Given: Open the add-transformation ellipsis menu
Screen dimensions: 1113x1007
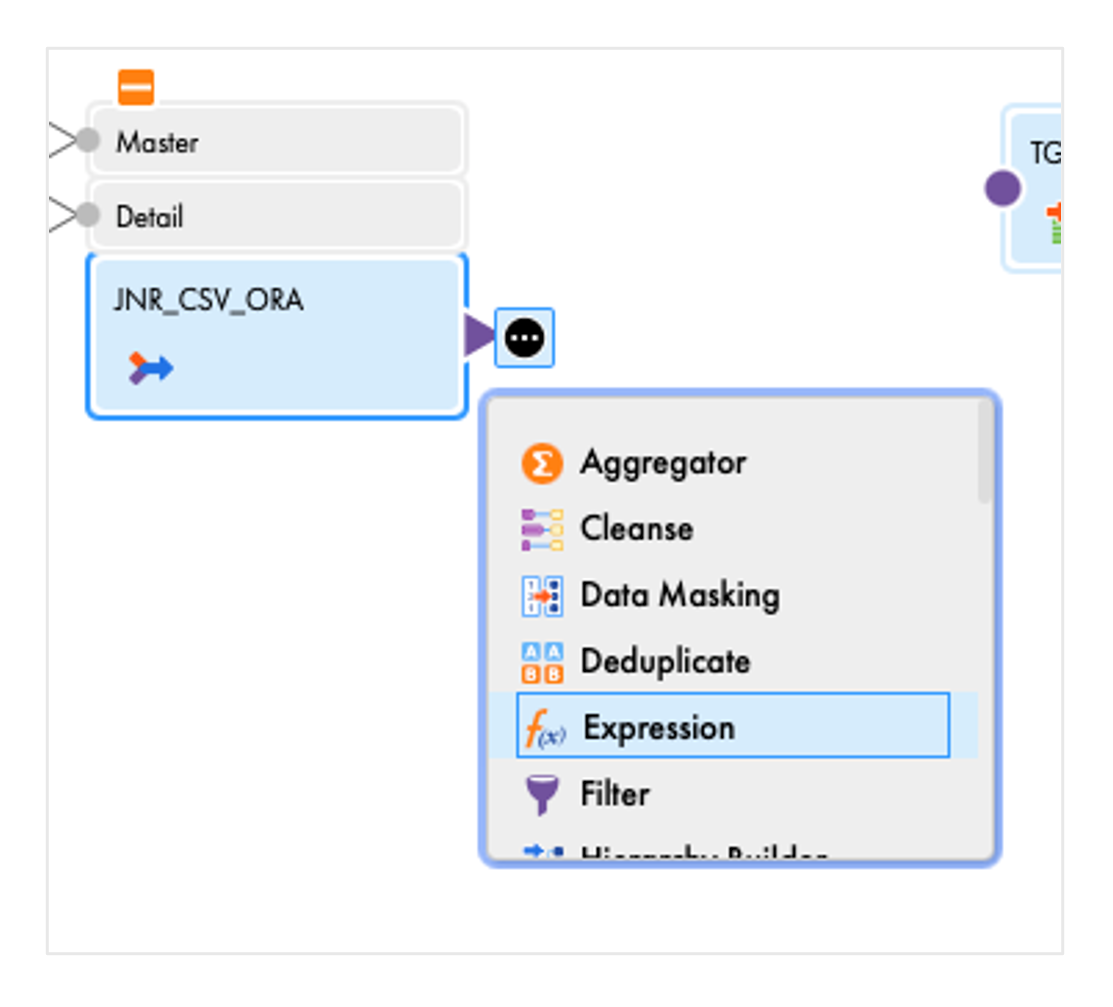Looking at the screenshot, I should [x=525, y=339].
